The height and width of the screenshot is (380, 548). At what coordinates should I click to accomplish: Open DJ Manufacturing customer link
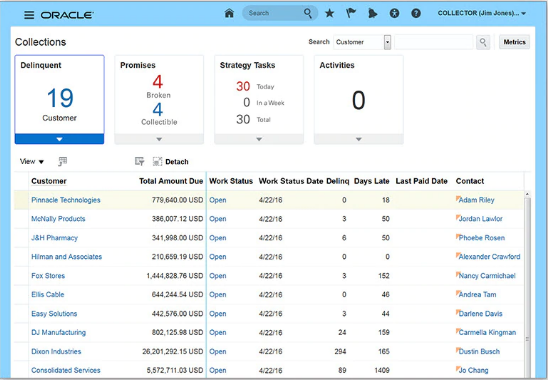tap(58, 332)
